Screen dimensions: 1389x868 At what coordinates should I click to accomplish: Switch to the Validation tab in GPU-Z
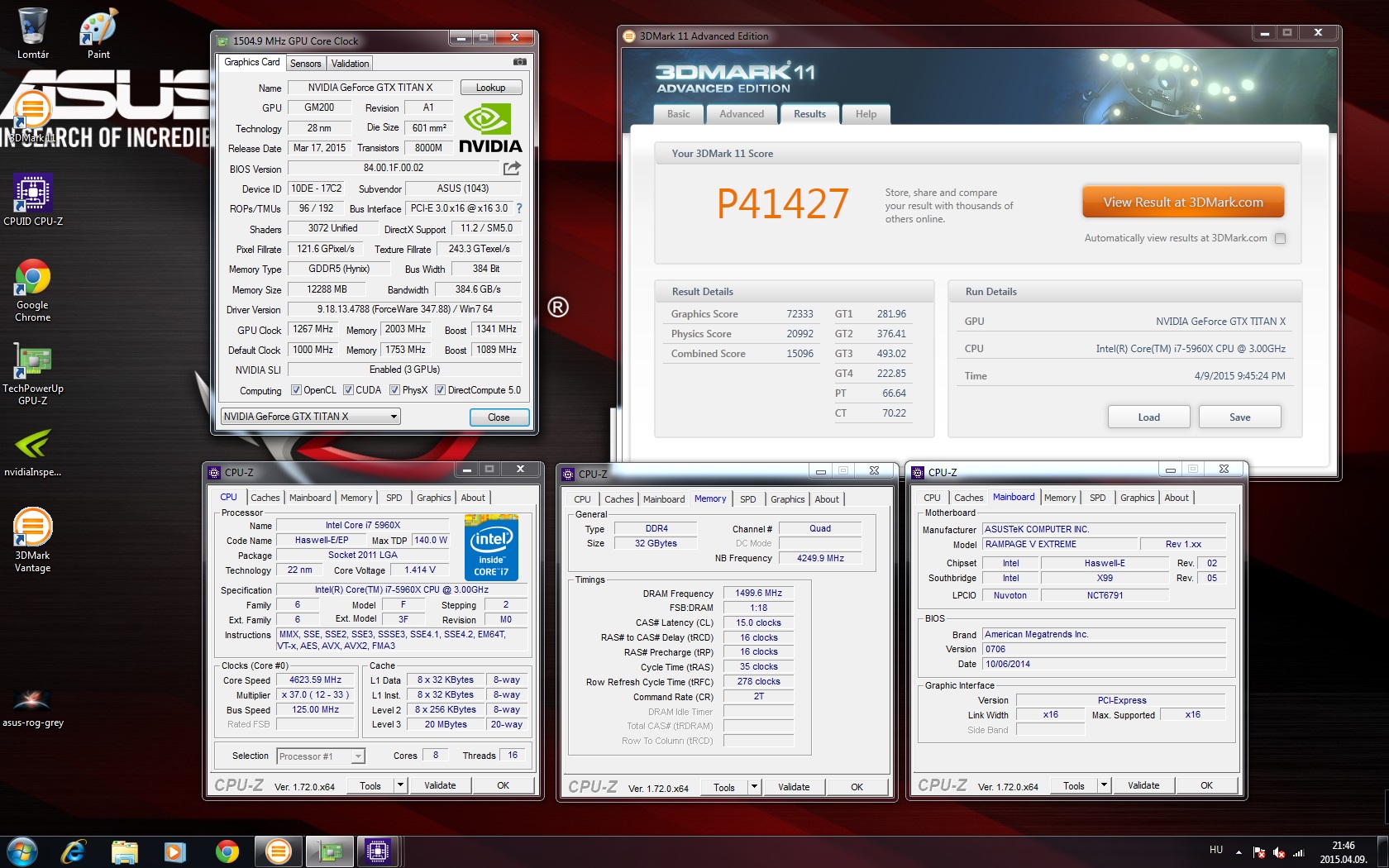350,64
